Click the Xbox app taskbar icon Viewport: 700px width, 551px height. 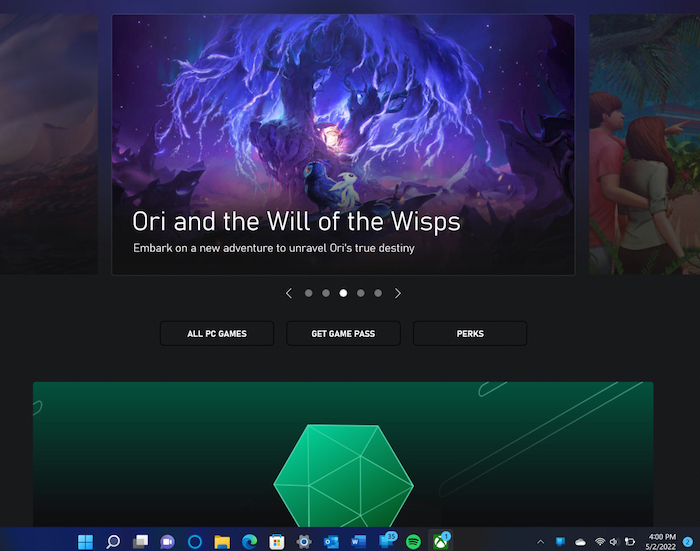441,541
